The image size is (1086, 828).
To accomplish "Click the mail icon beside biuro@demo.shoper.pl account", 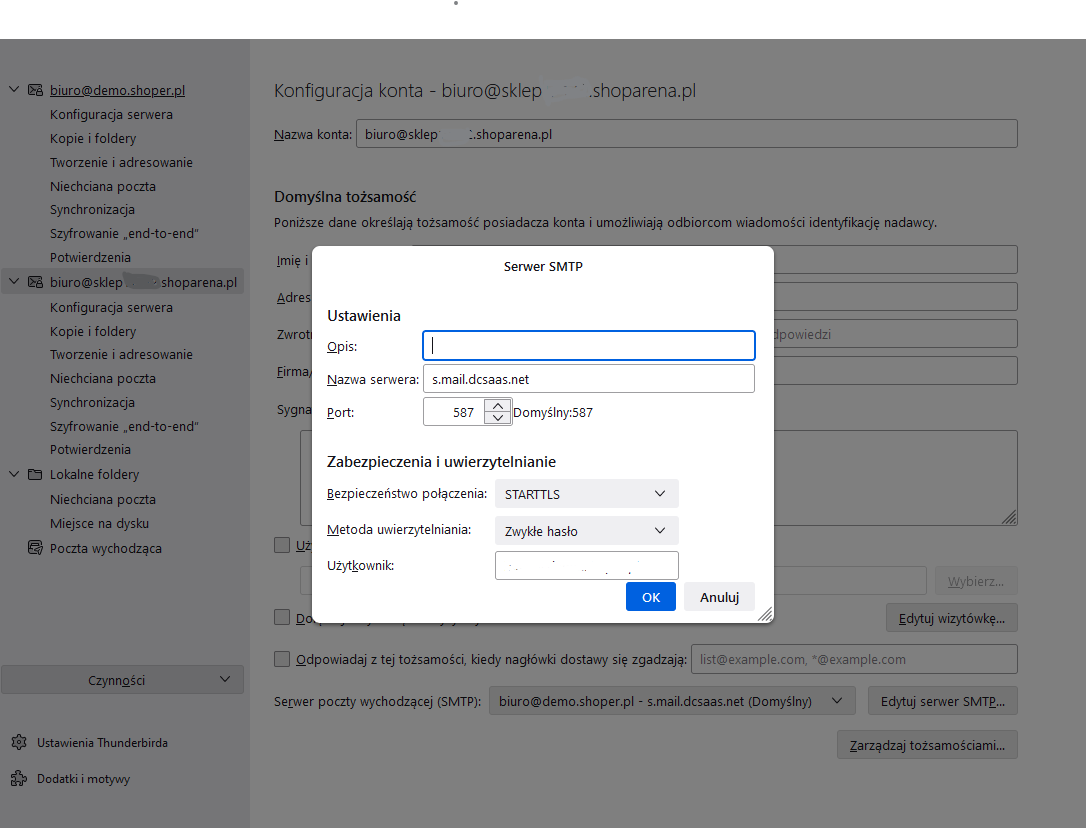I will 35,90.
